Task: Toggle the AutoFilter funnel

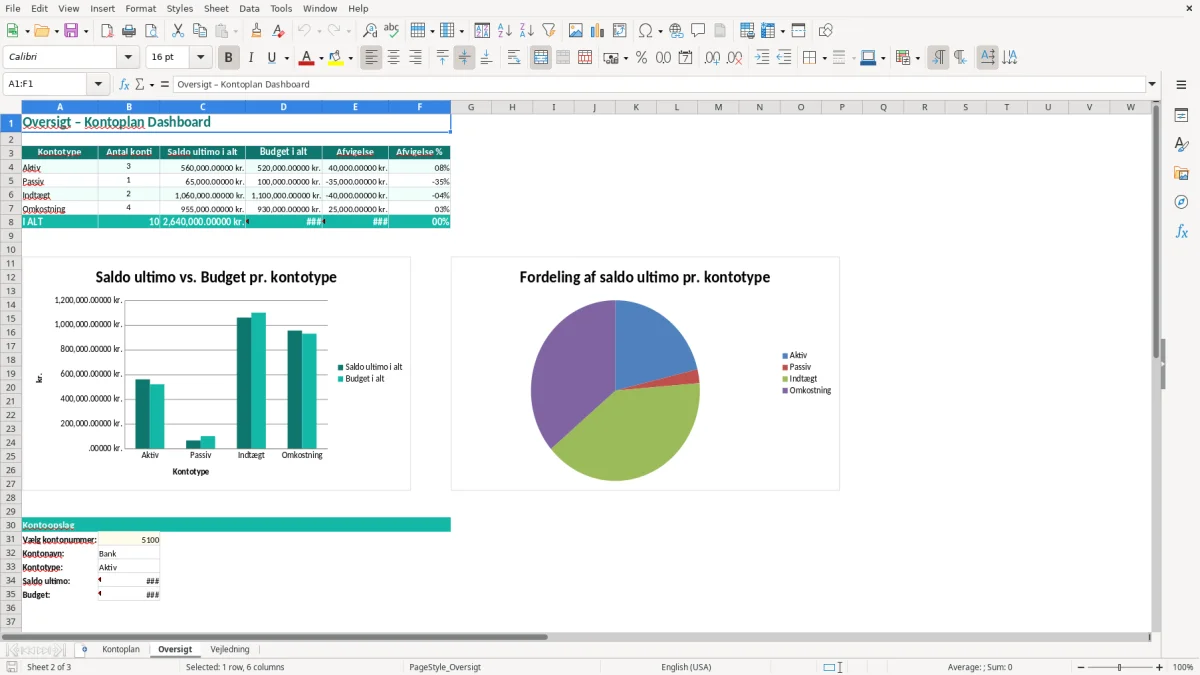Action: [548, 31]
